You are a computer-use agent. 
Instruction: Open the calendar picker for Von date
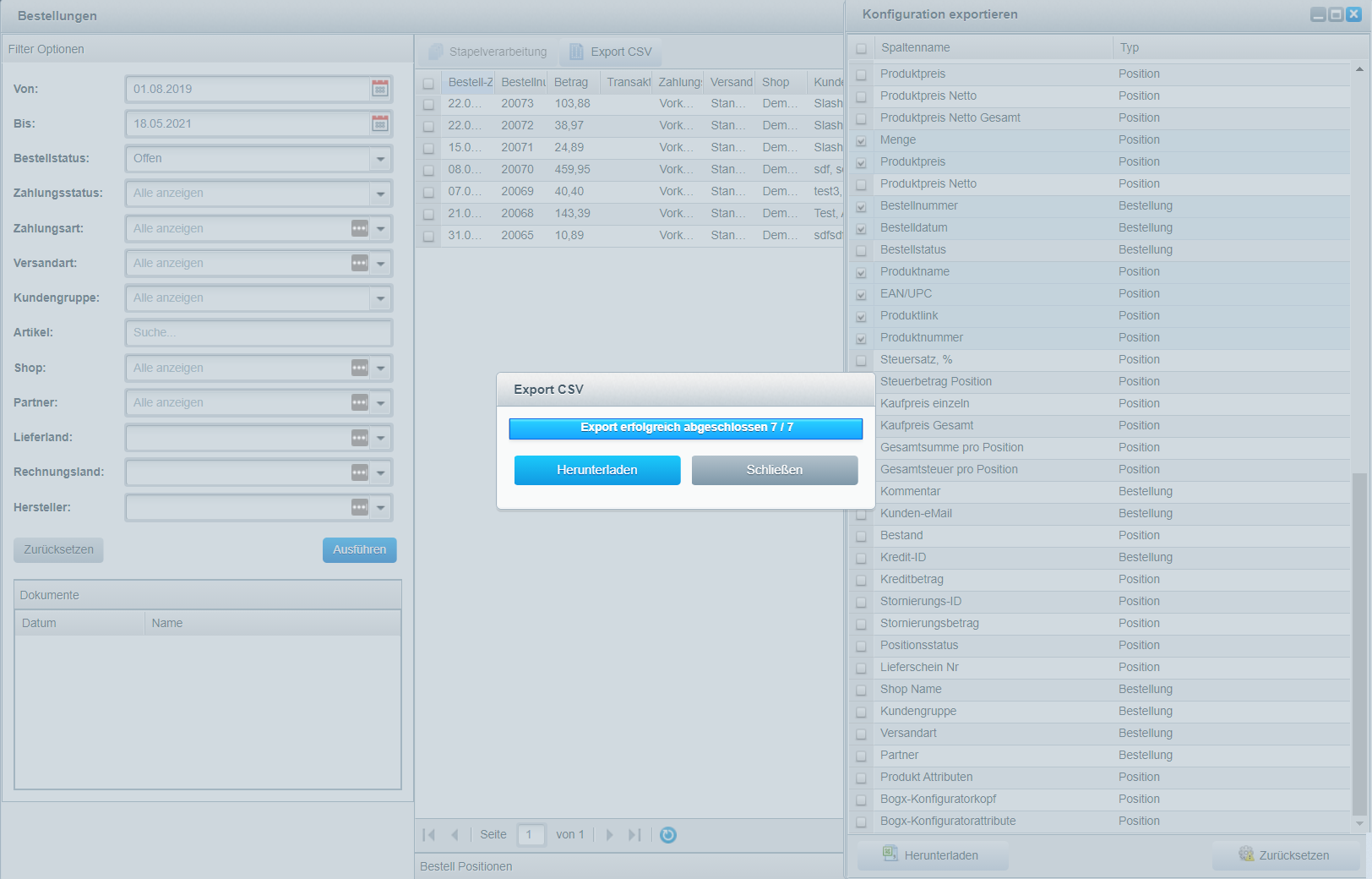[380, 89]
